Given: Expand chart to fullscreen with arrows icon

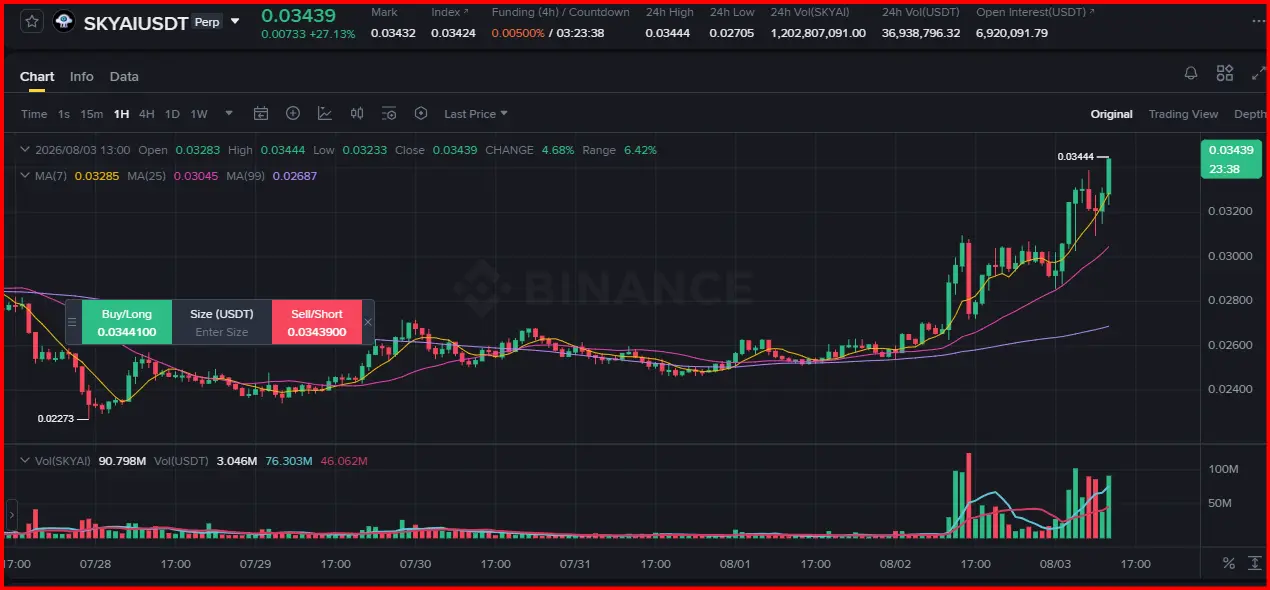Looking at the screenshot, I should pyautogui.click(x=1257, y=73).
